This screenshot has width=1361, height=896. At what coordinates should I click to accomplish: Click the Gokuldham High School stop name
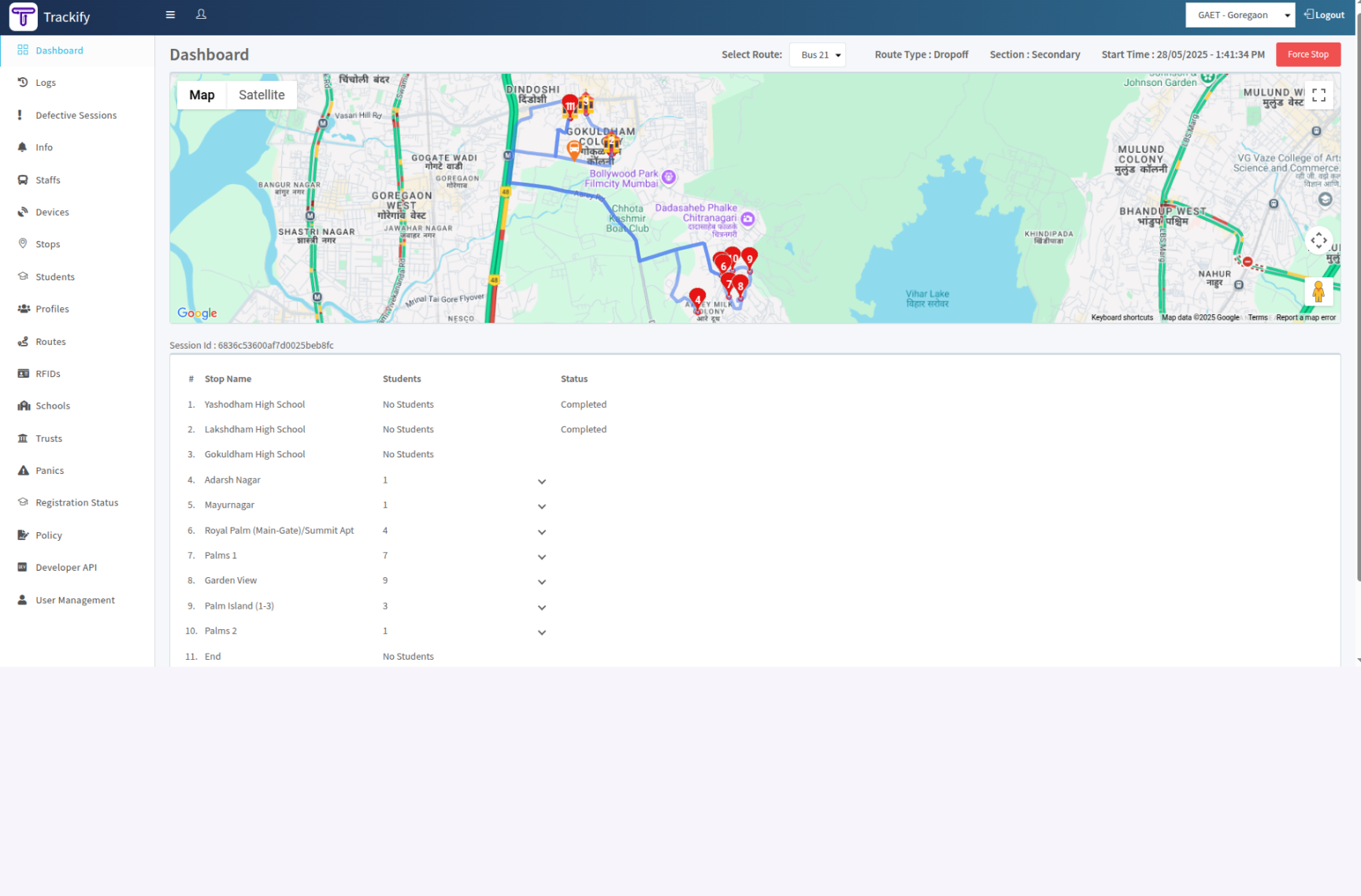pyautogui.click(x=254, y=454)
